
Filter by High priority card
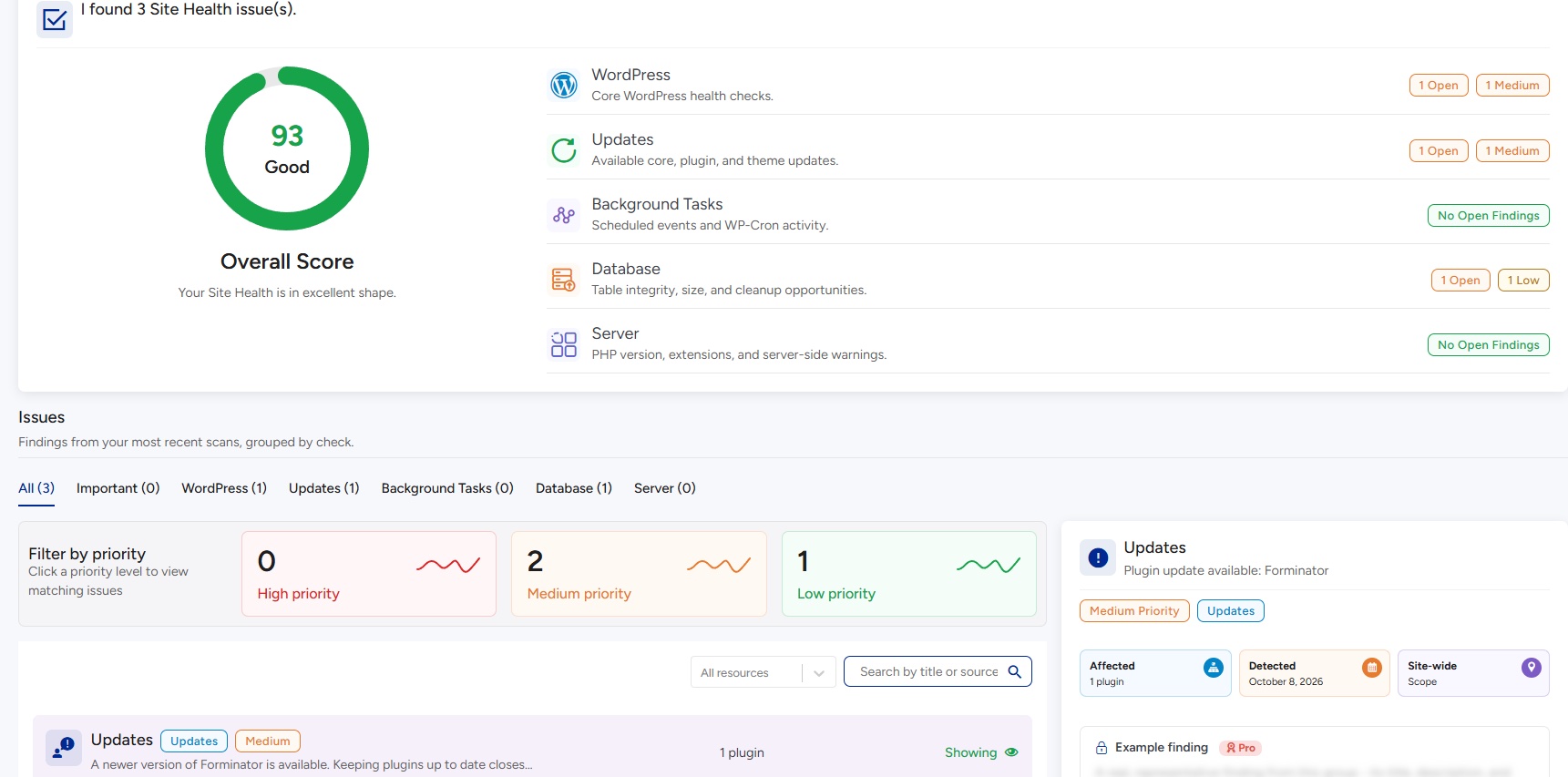(369, 574)
